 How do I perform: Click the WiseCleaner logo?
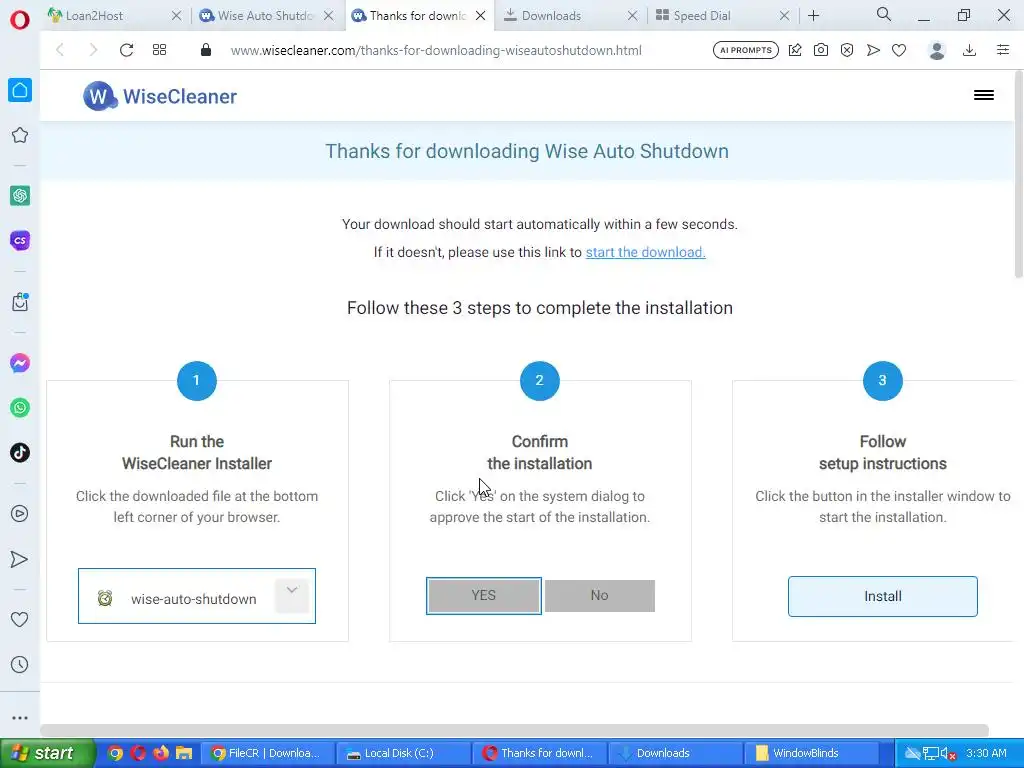point(160,96)
